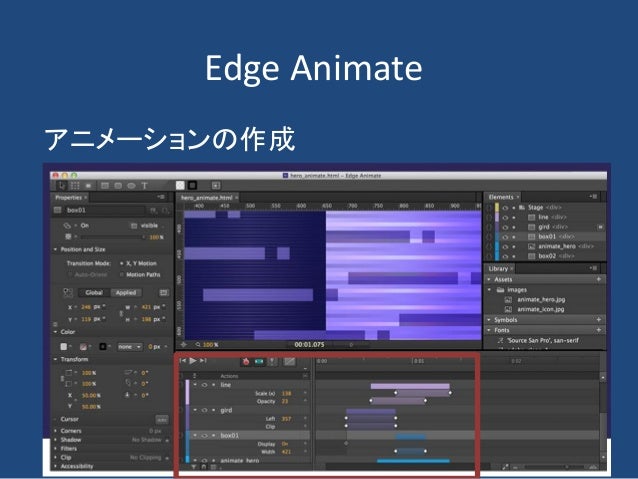638x479 pixels.
Task: Select the Rounded Rectangle tool
Action: [x=118, y=186]
